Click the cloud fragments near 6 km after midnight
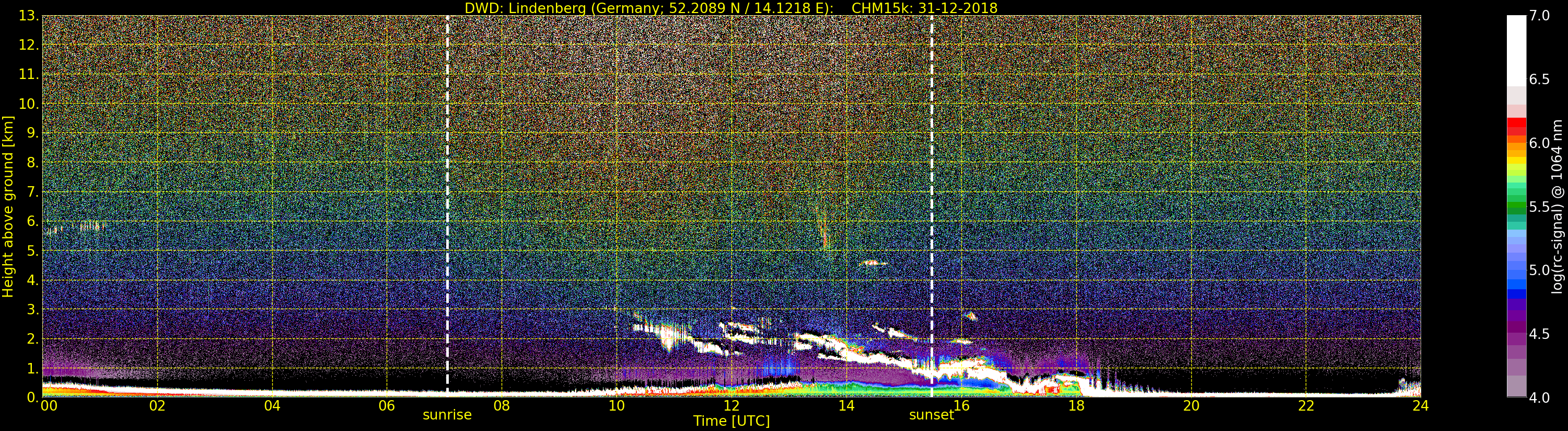The height and width of the screenshot is (431, 1568). [76, 228]
